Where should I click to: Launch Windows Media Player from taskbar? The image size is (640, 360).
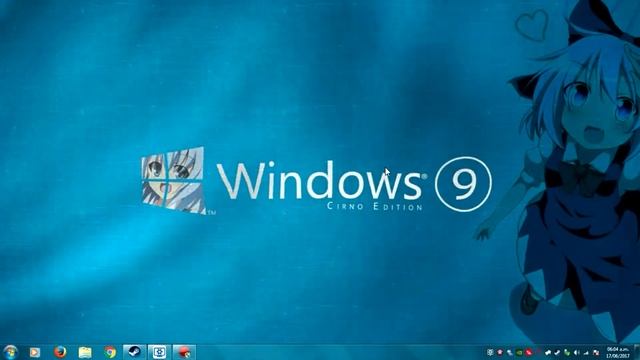(35, 352)
